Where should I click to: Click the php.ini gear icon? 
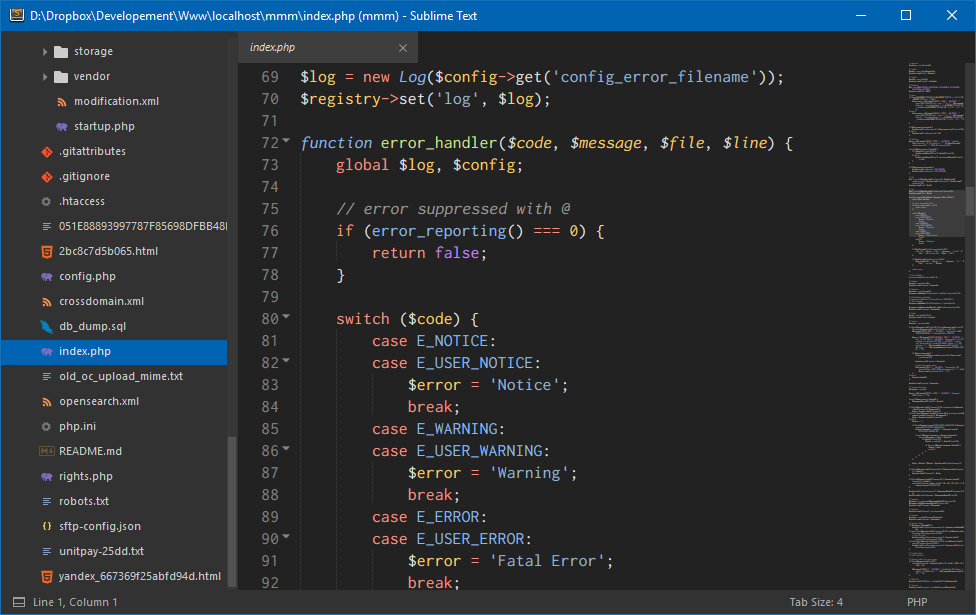[46, 426]
